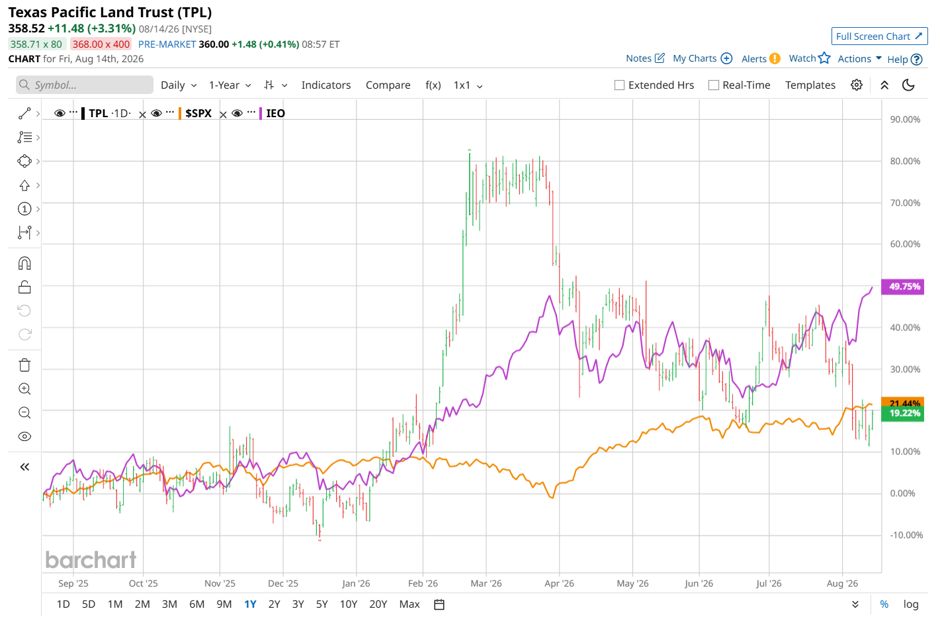Viewport: 940px width, 619px height.
Task: Expand bottom panel double chevron
Action: click(x=855, y=605)
